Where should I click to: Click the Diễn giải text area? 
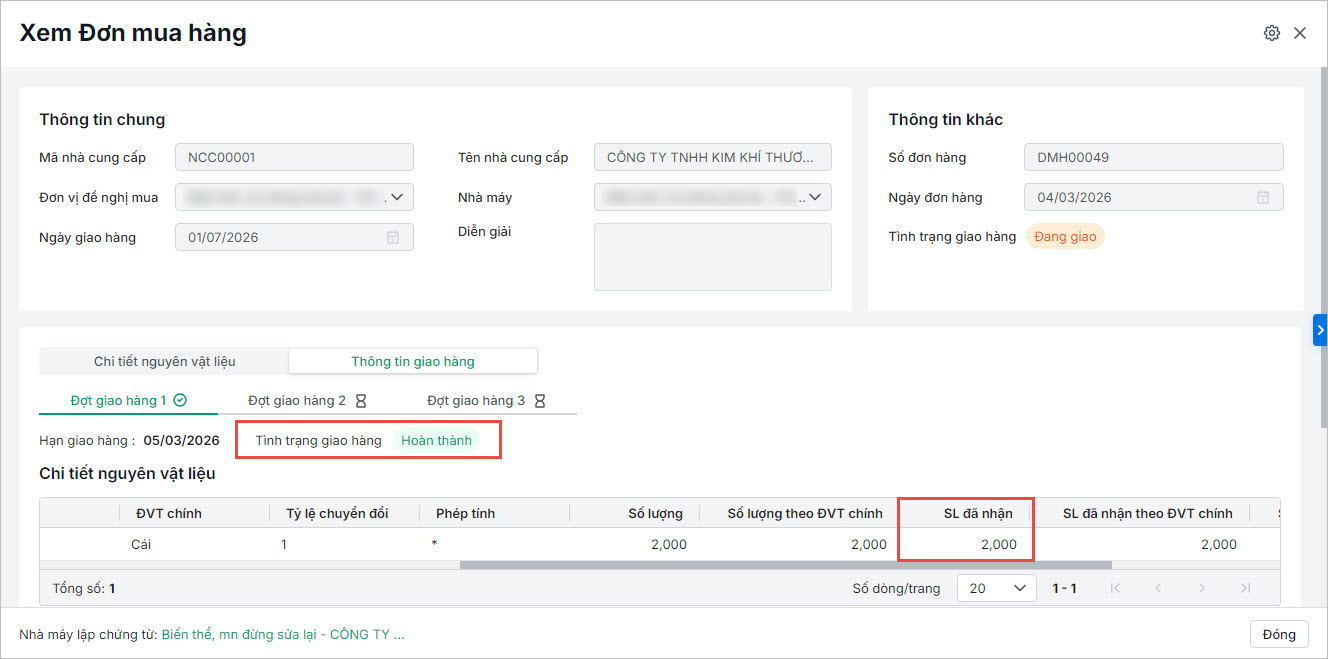(712, 257)
